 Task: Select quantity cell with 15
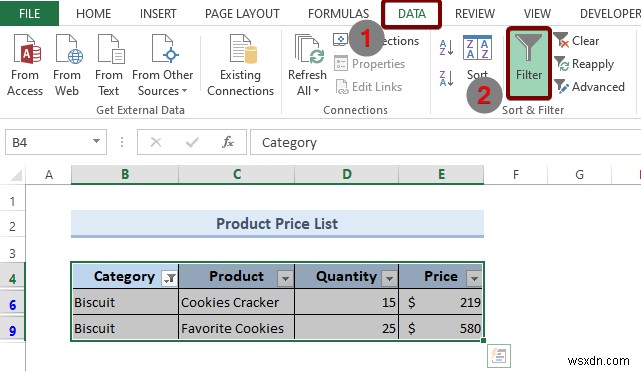pyautogui.click(x=347, y=302)
